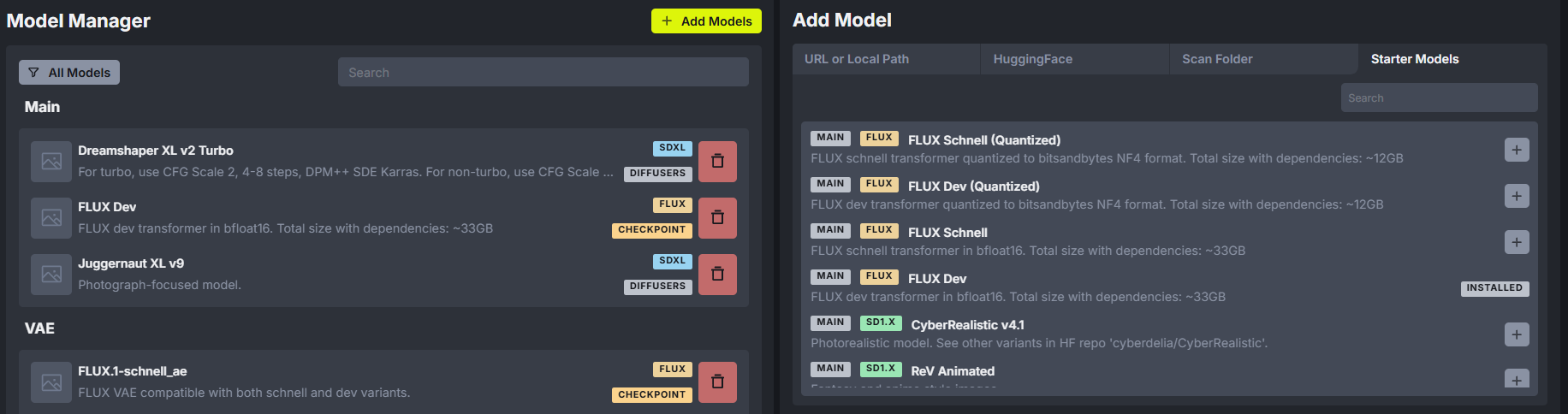Select the Starter Models tab
Image resolution: width=1568 pixels, height=414 pixels.
1452,59
